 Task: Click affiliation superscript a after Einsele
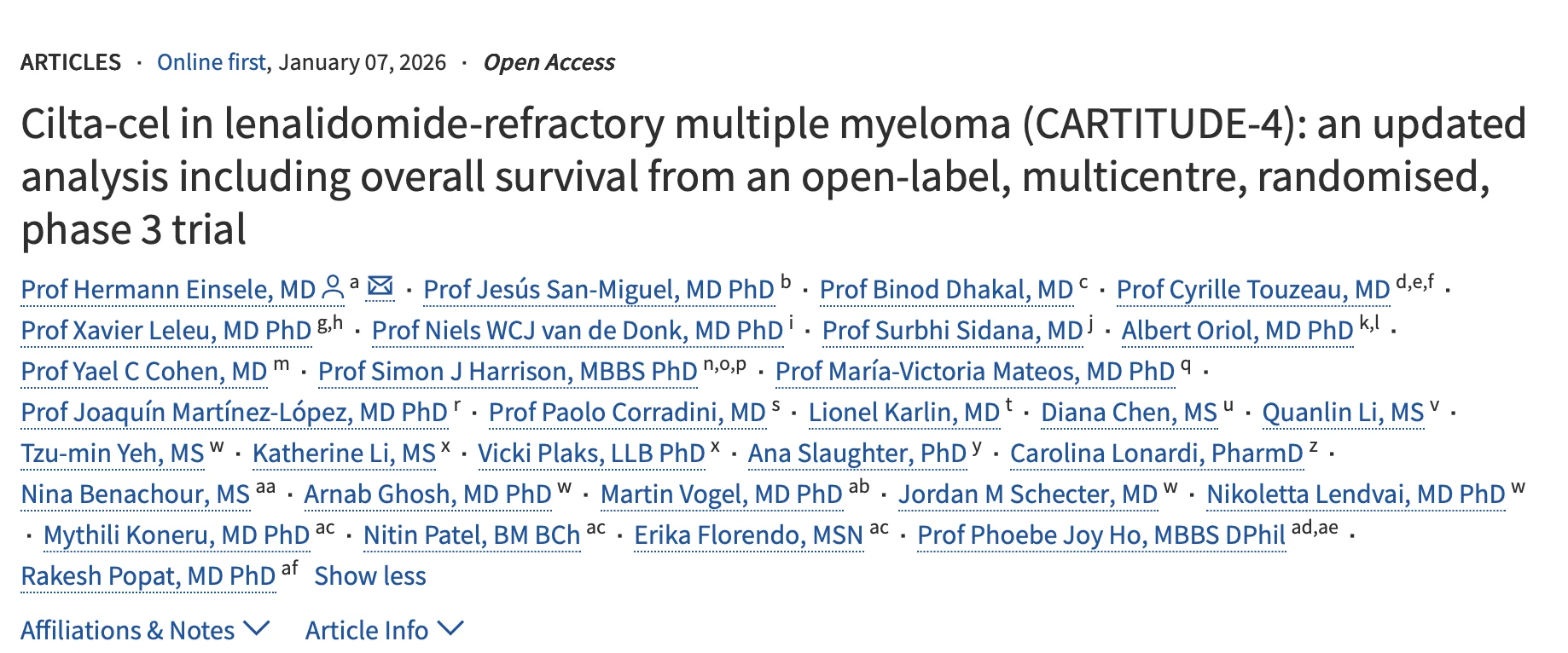(355, 281)
